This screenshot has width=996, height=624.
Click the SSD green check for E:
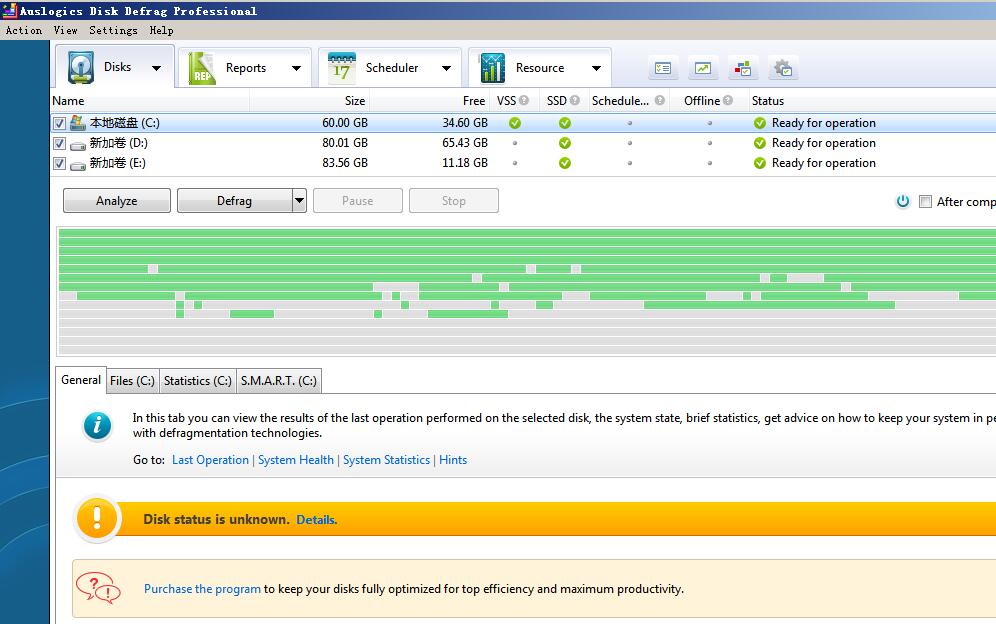[564, 163]
